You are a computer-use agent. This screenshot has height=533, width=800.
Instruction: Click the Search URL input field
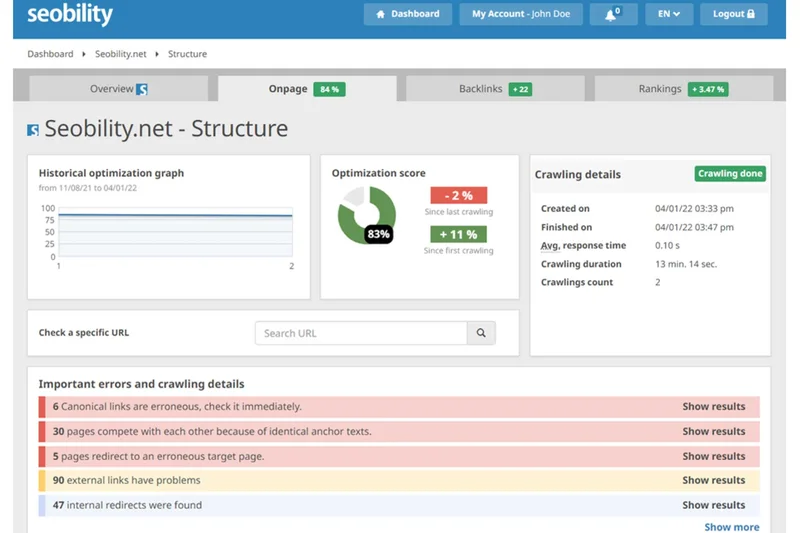pyautogui.click(x=361, y=333)
